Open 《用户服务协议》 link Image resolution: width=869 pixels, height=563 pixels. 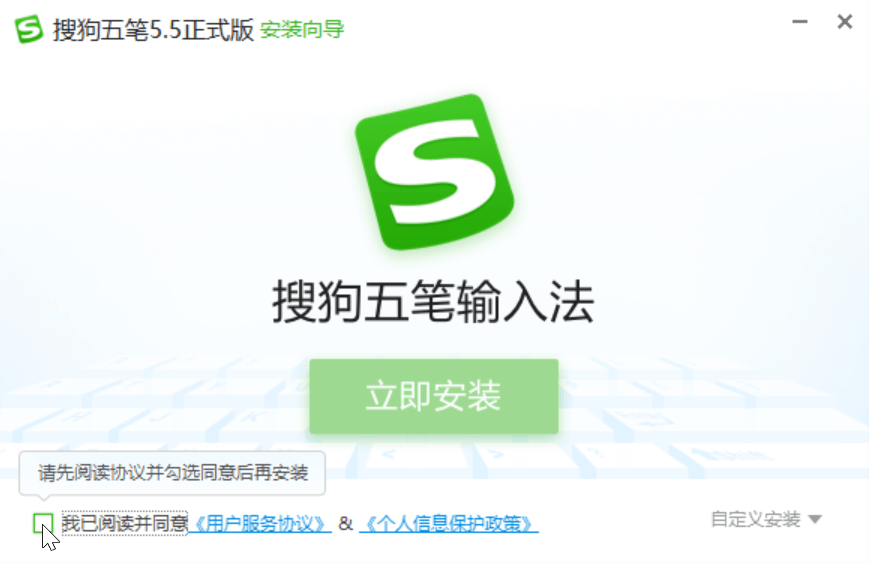click(260, 524)
